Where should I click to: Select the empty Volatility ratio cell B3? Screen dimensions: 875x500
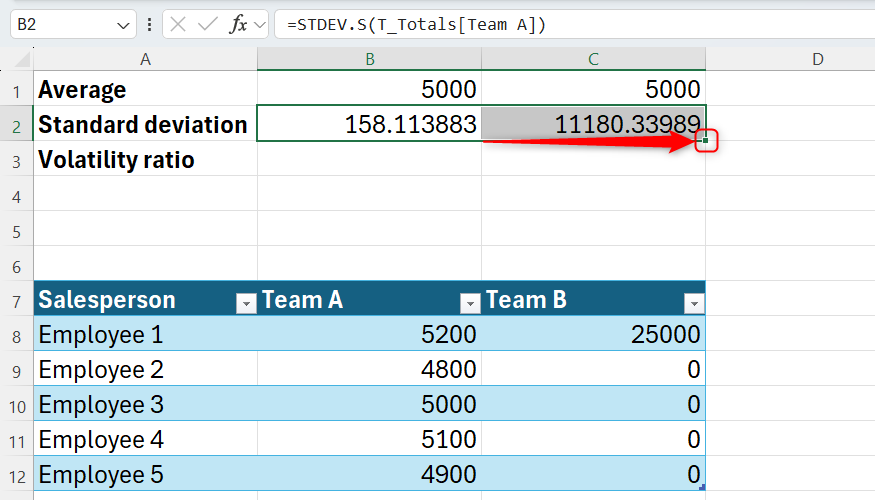[x=369, y=160]
